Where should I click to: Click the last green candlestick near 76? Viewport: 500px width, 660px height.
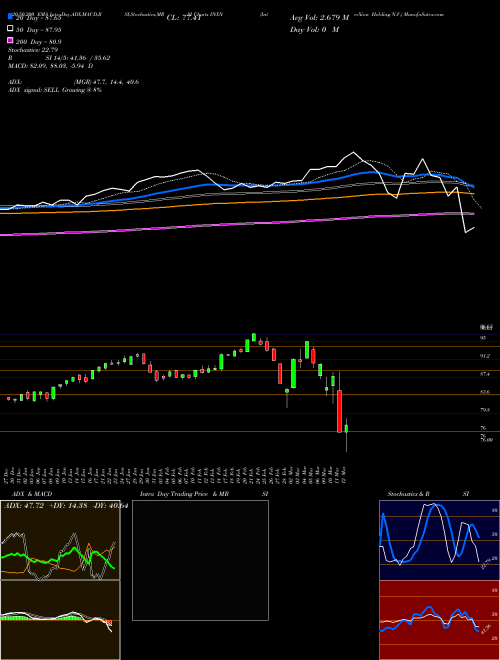[x=346, y=429]
